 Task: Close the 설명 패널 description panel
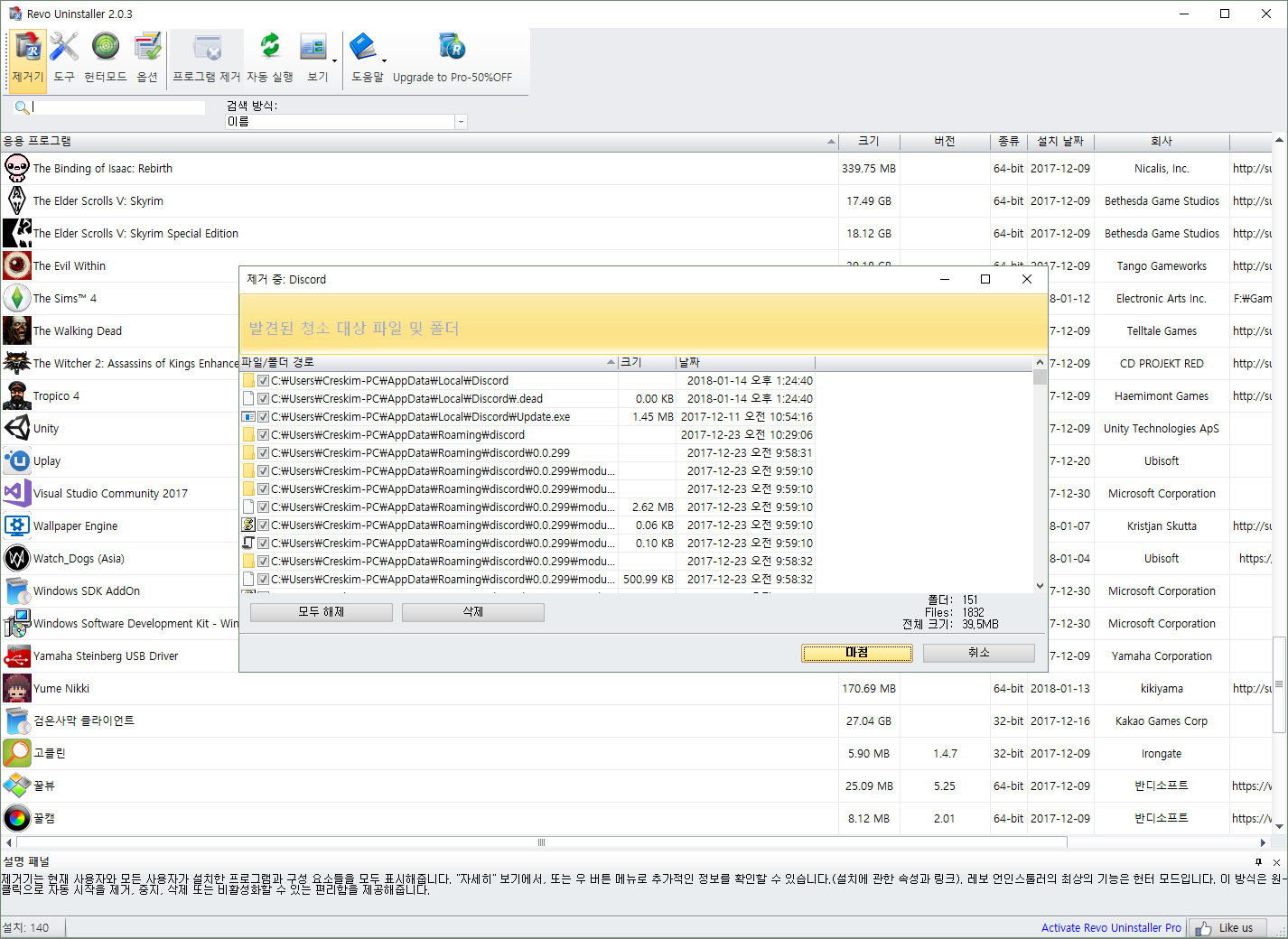pyautogui.click(x=1276, y=862)
